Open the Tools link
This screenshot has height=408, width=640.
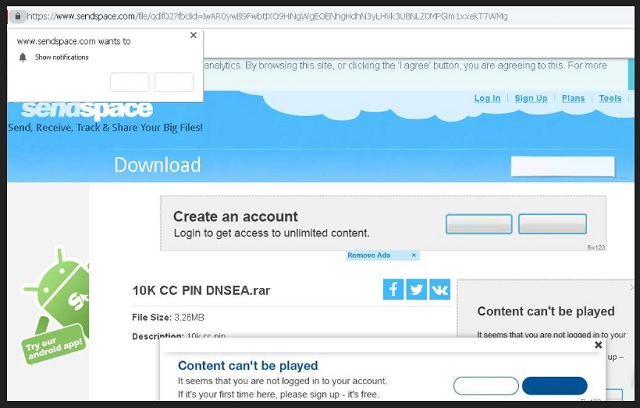click(610, 98)
